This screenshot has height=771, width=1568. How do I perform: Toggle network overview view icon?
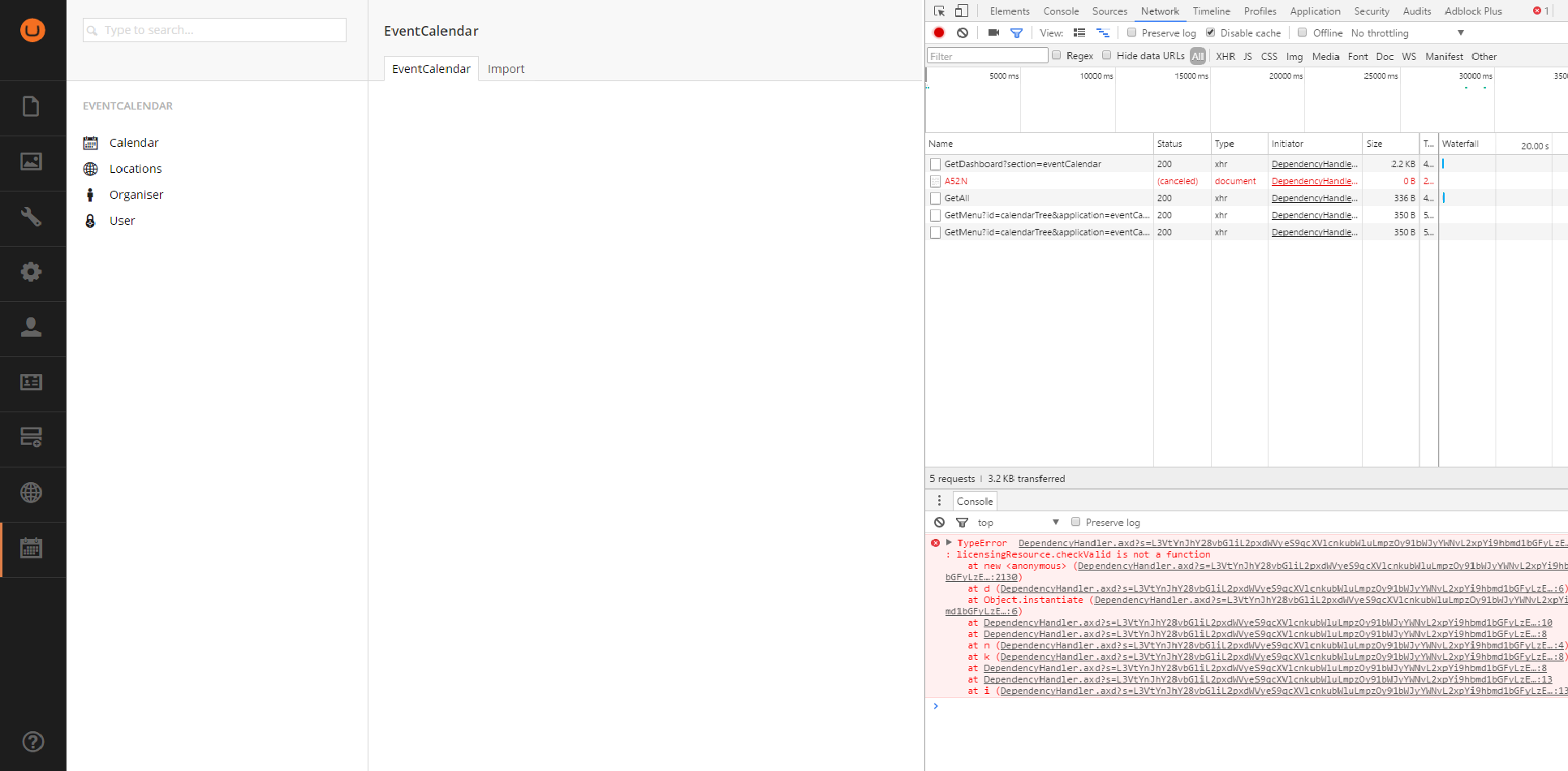point(1103,32)
